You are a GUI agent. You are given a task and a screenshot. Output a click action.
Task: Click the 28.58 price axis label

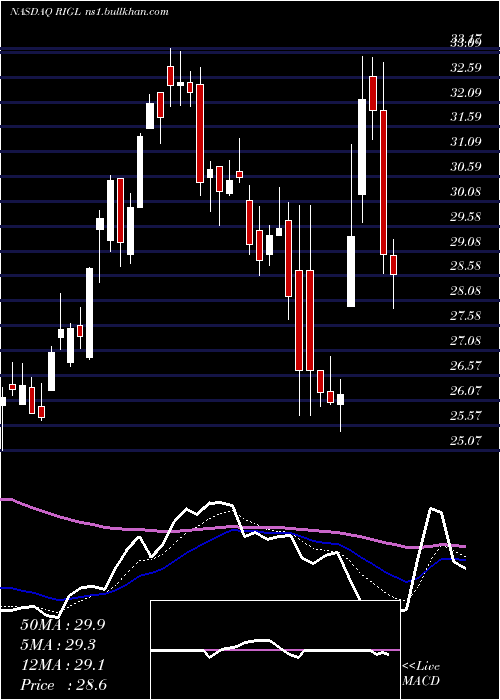[x=466, y=267]
